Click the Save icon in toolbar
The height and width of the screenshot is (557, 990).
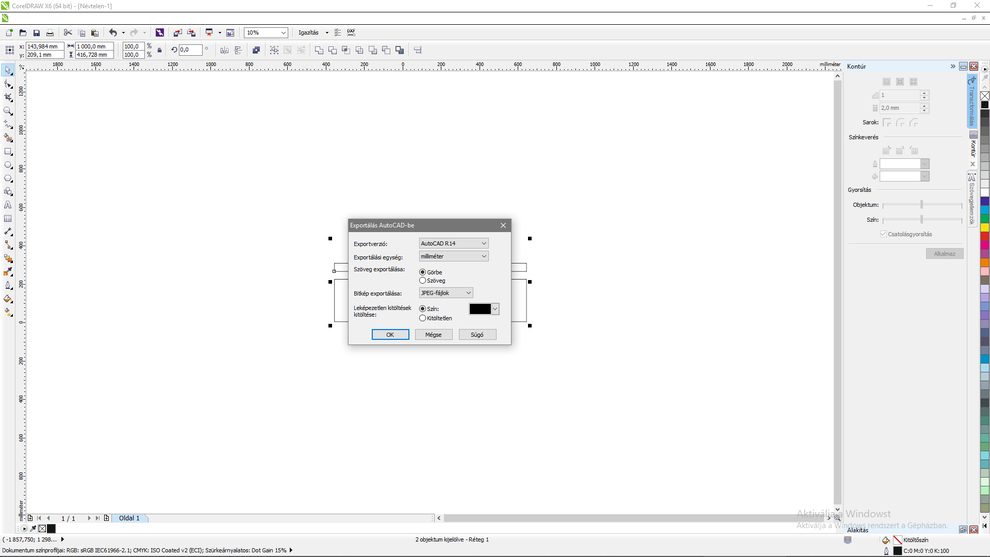pos(36,33)
